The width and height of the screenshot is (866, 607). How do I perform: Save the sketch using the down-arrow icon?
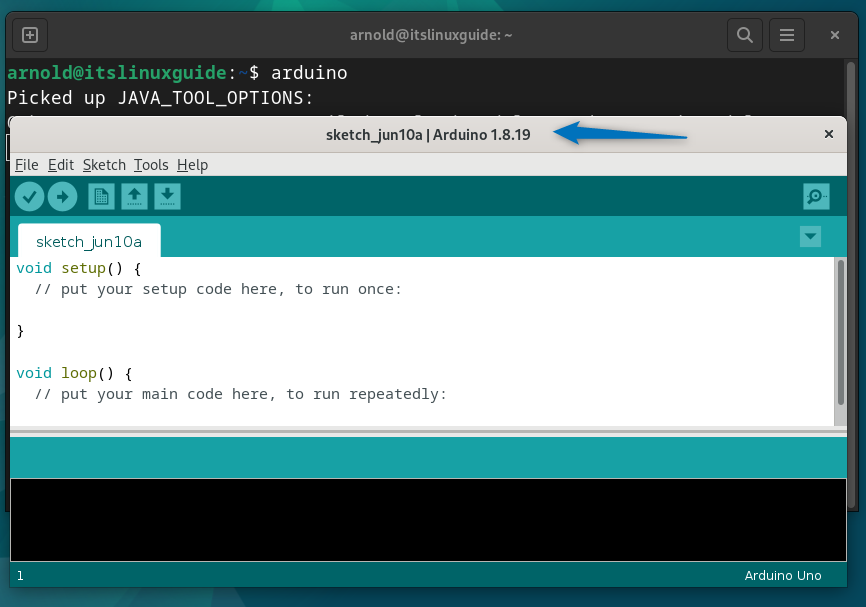167,196
